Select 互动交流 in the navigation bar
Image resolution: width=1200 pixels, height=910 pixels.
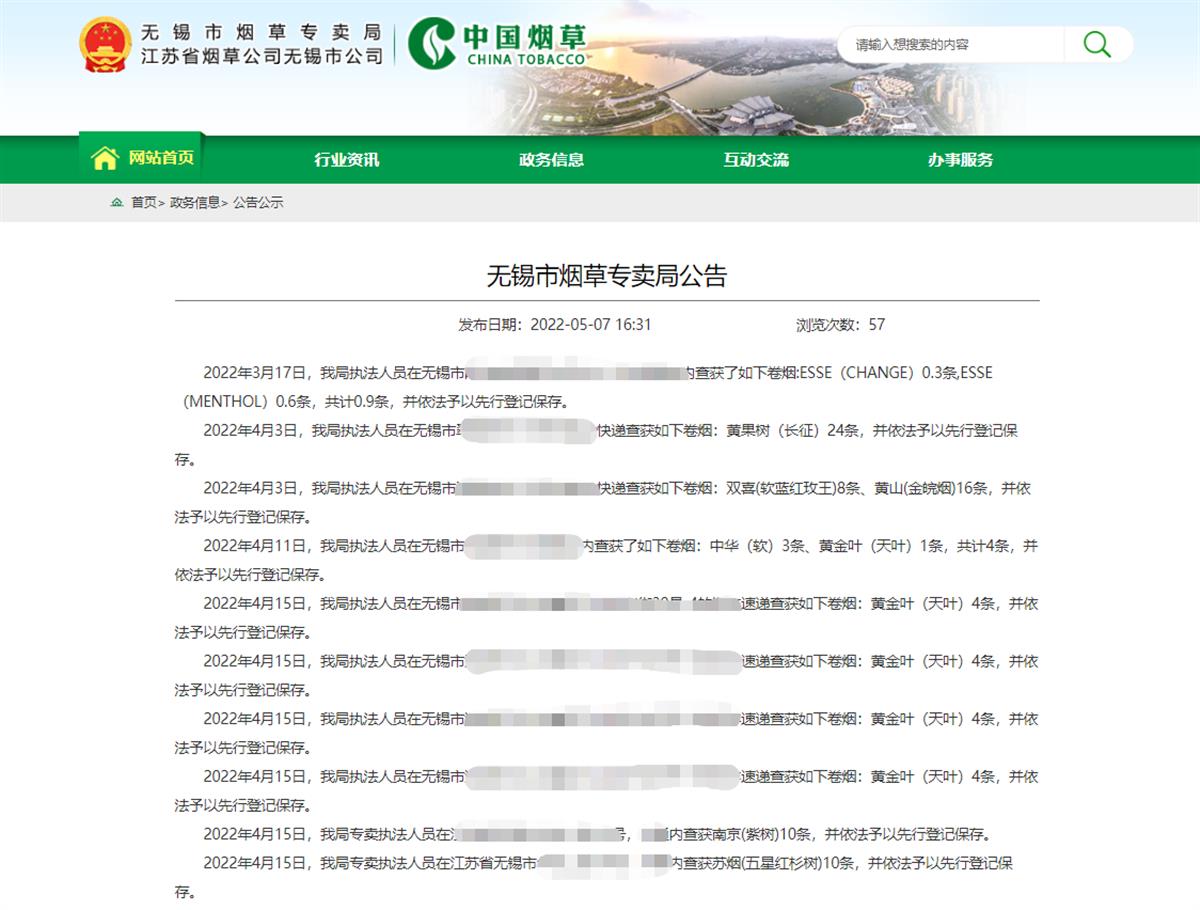756,160
